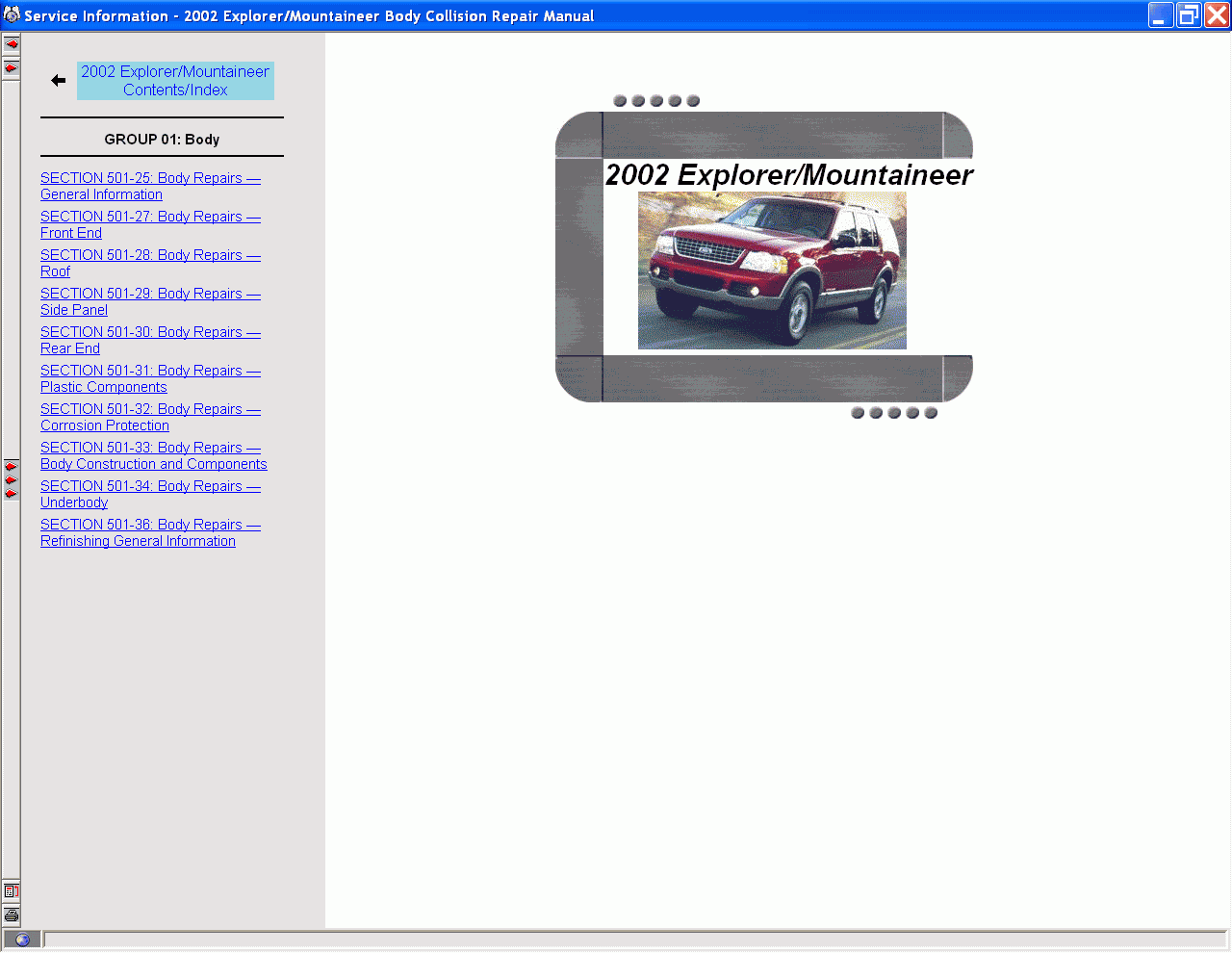Open Section 501-27 Front End

(x=150, y=225)
